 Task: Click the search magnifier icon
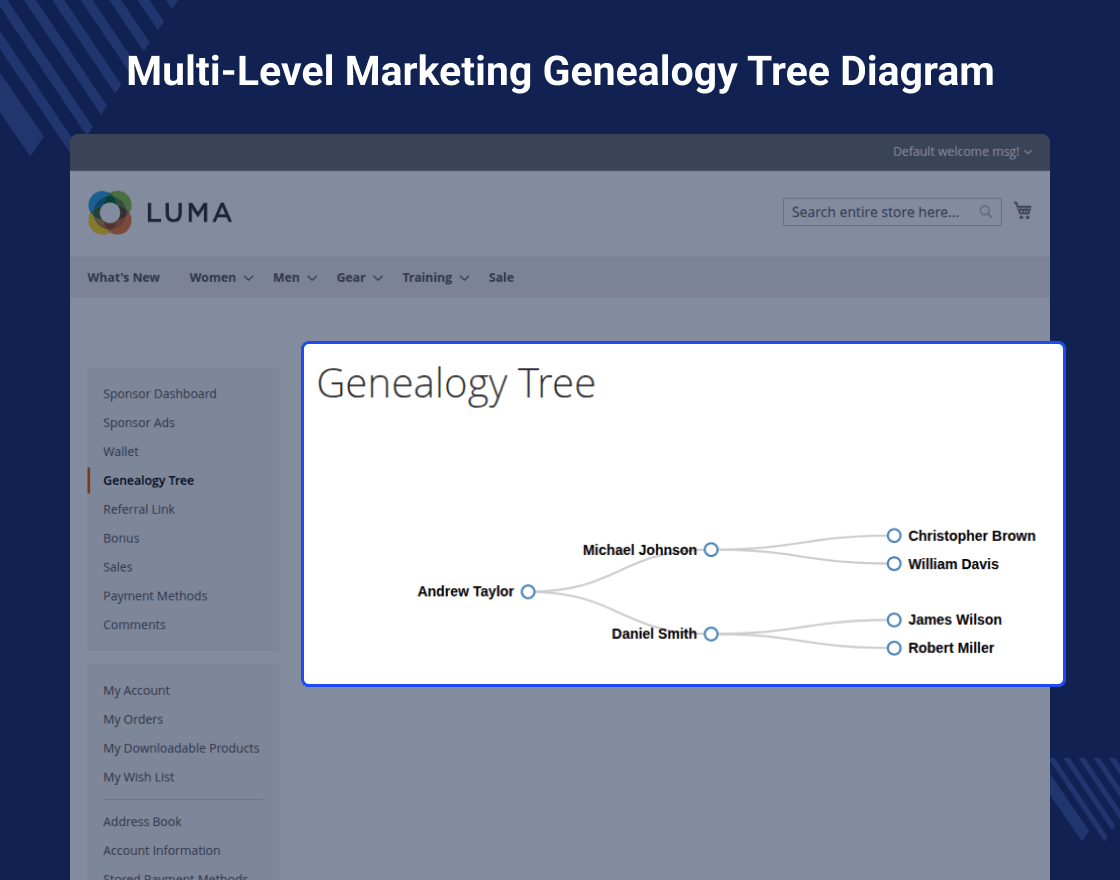986,211
